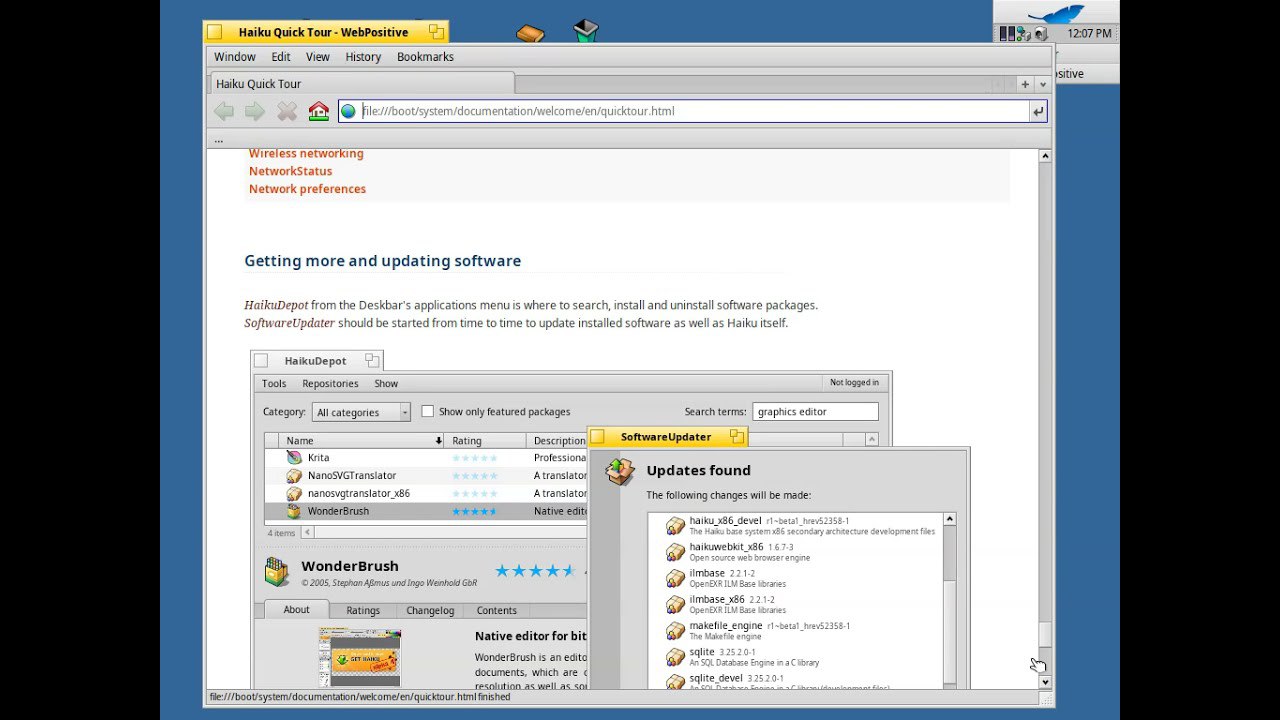Screen dimensions: 1280x720
Task: Open Repositories menu in HaikuDepot picture
Action: pos(330,383)
